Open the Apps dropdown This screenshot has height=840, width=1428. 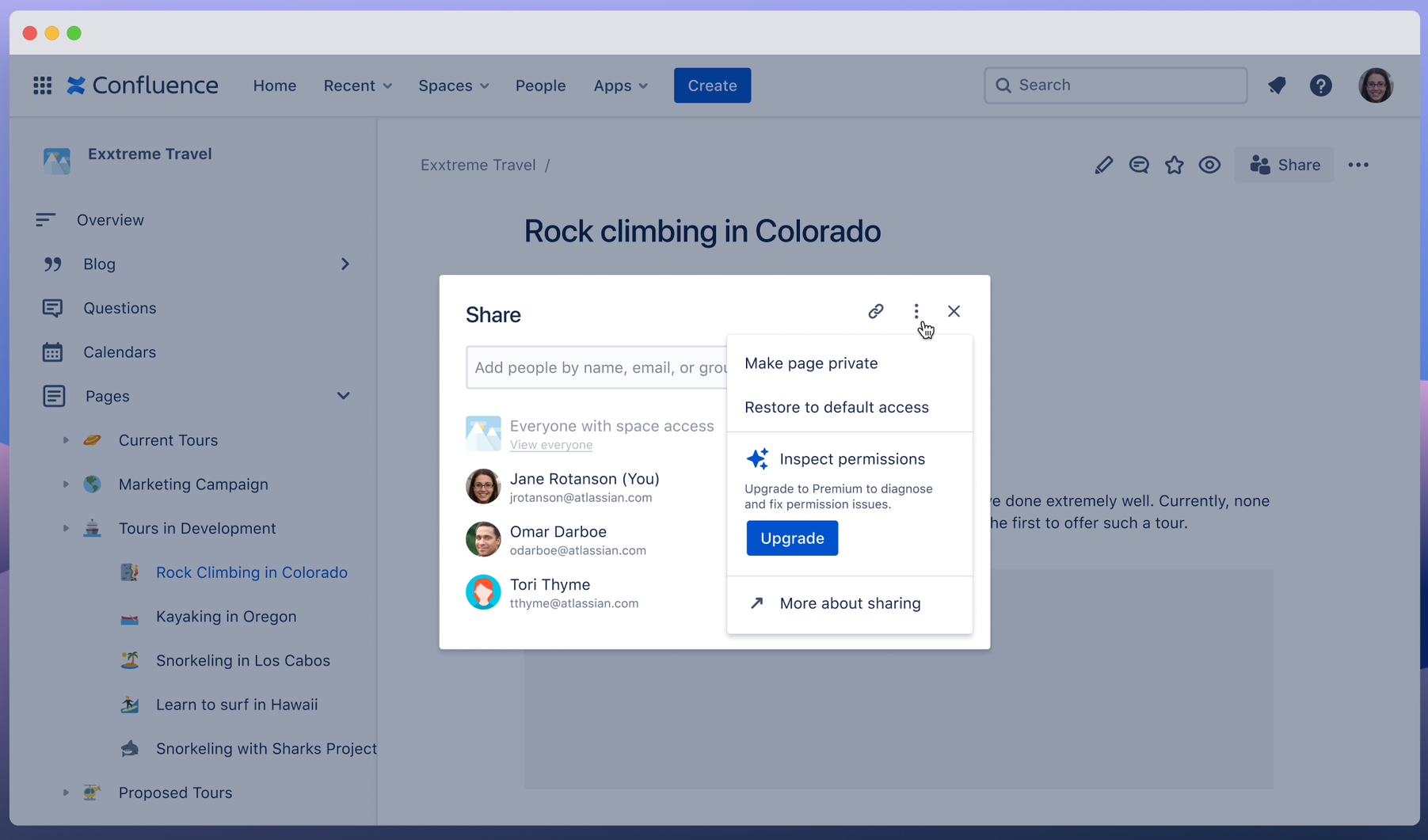(621, 86)
